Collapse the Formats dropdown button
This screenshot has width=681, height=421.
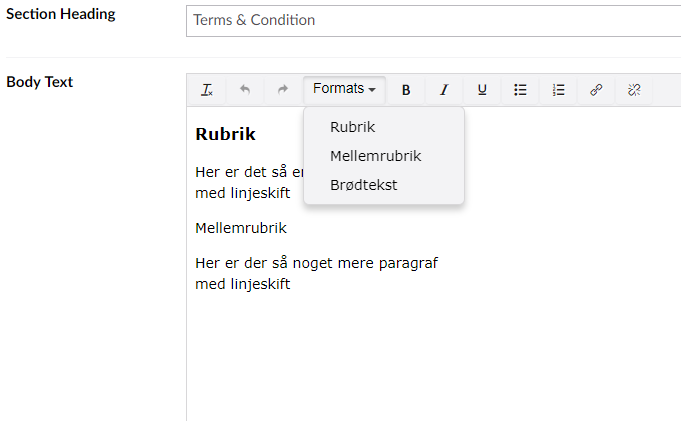tap(344, 89)
